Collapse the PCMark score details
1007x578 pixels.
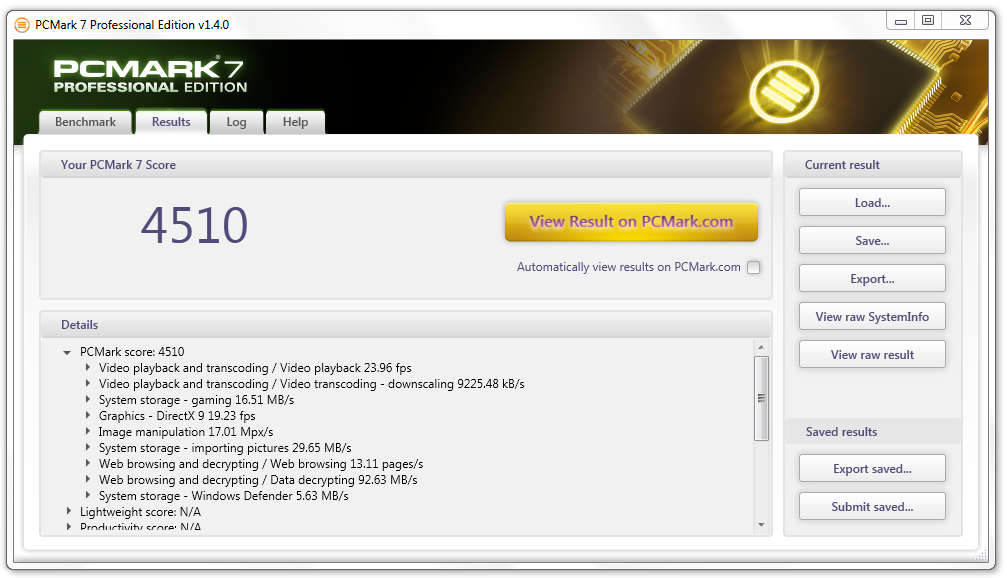tap(66, 351)
